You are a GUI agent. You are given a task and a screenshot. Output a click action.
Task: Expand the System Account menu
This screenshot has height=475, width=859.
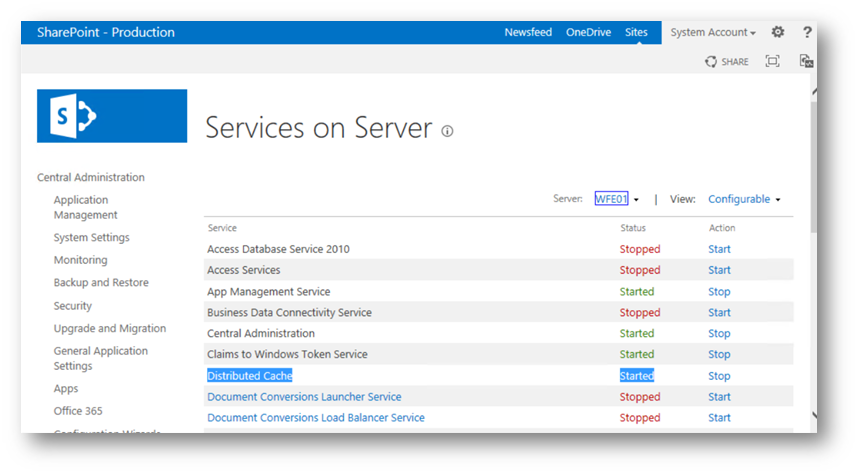[713, 32]
